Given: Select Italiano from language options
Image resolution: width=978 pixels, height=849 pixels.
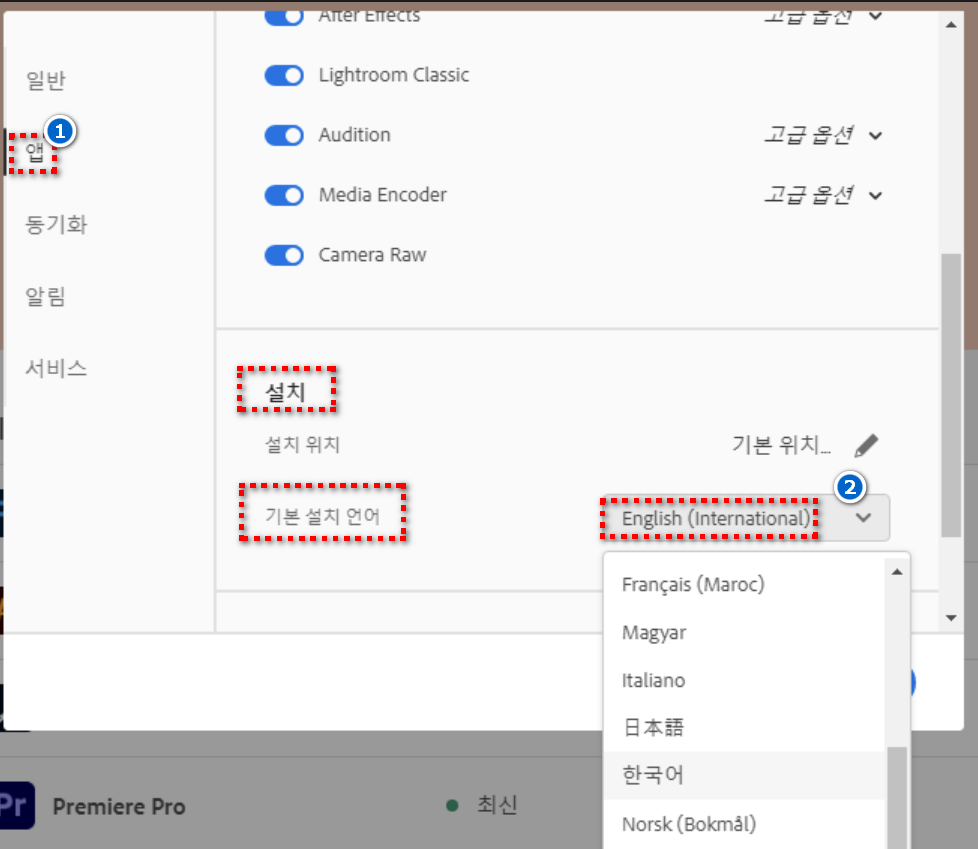Looking at the screenshot, I should [x=653, y=681].
